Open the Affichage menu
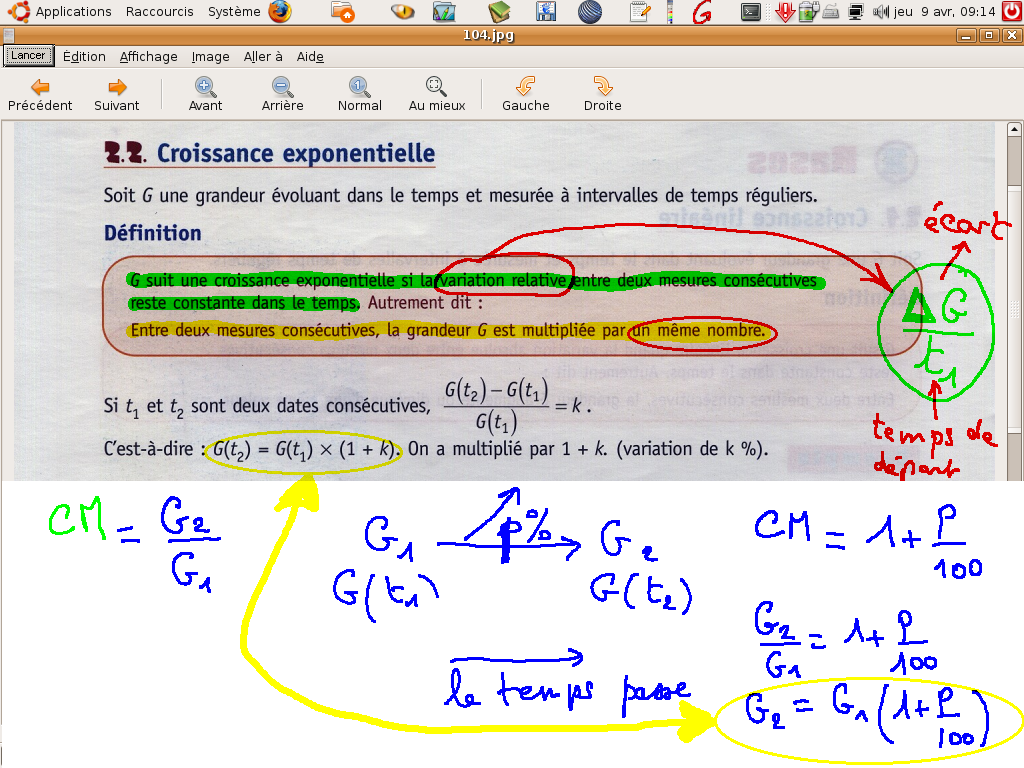 (x=148, y=57)
